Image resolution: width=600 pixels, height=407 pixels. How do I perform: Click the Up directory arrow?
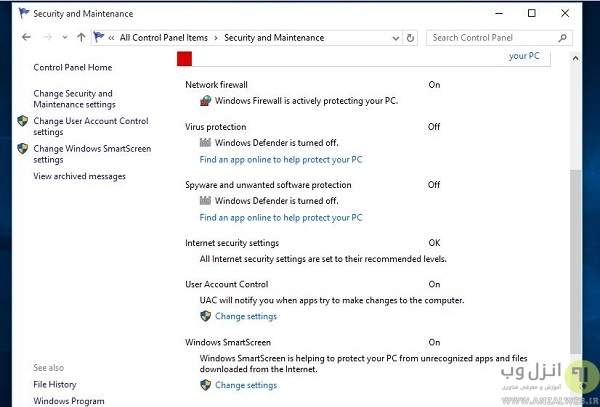(x=81, y=38)
